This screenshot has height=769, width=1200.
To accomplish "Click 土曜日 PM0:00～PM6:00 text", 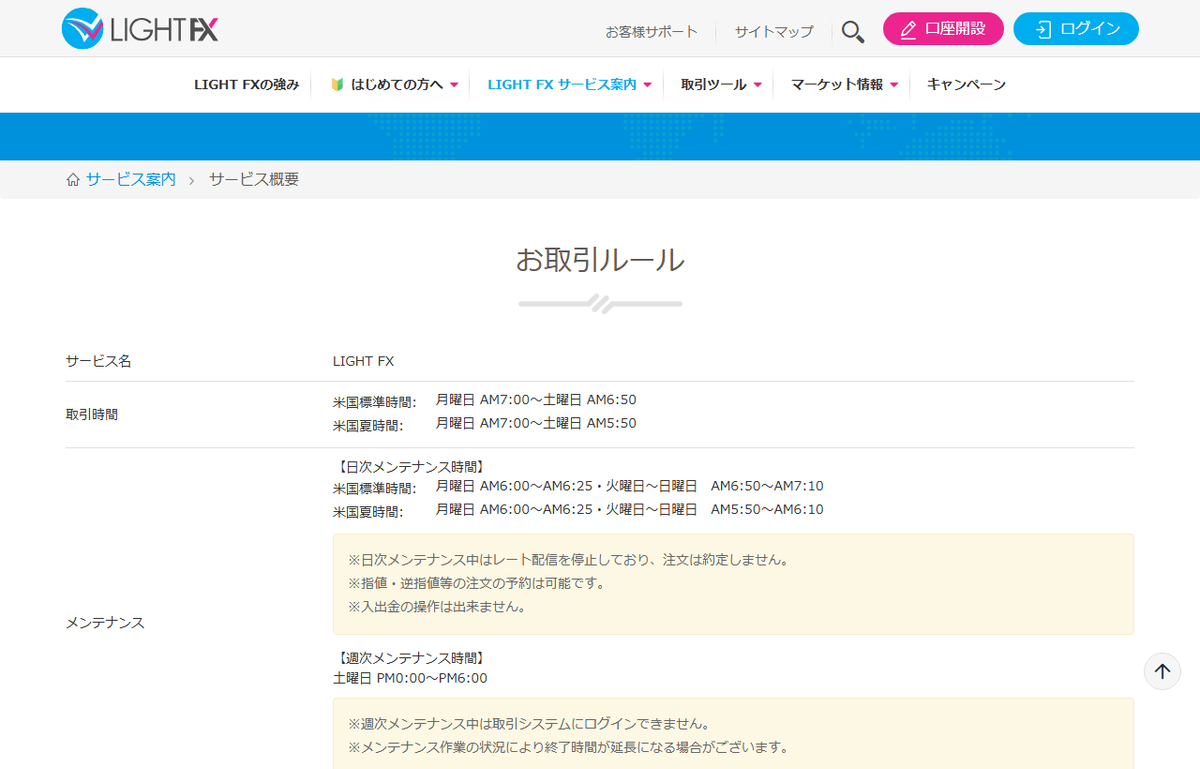I will 410,678.
